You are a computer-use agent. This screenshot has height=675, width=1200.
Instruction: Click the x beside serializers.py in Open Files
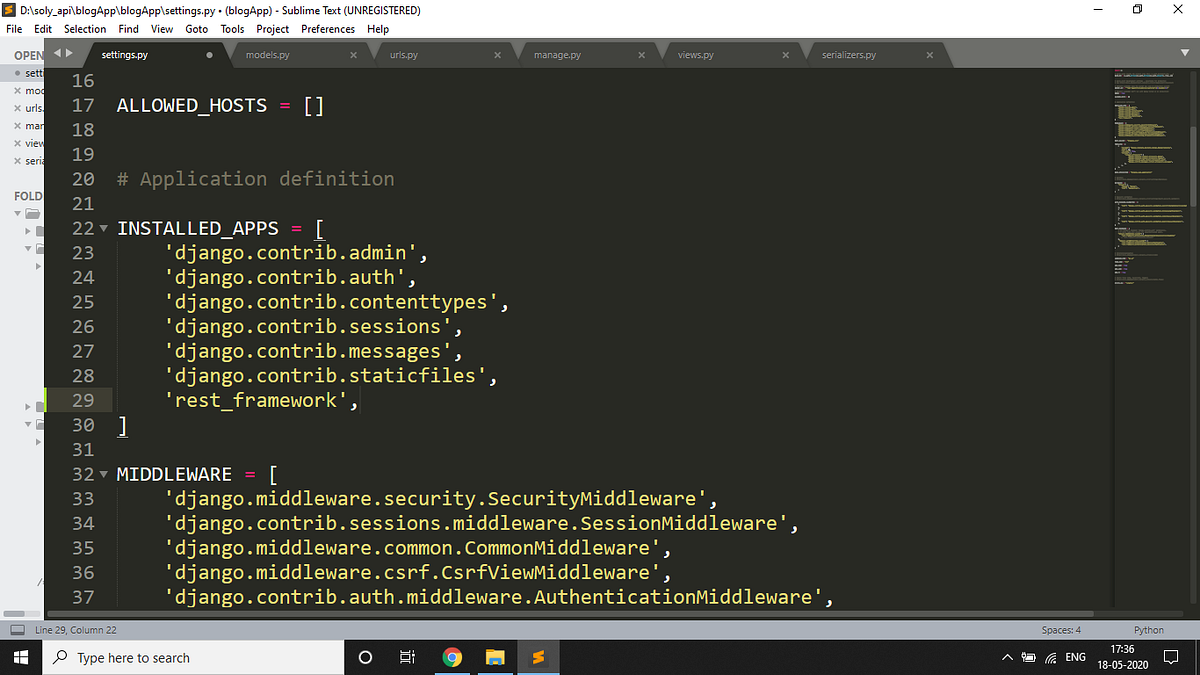pos(18,160)
